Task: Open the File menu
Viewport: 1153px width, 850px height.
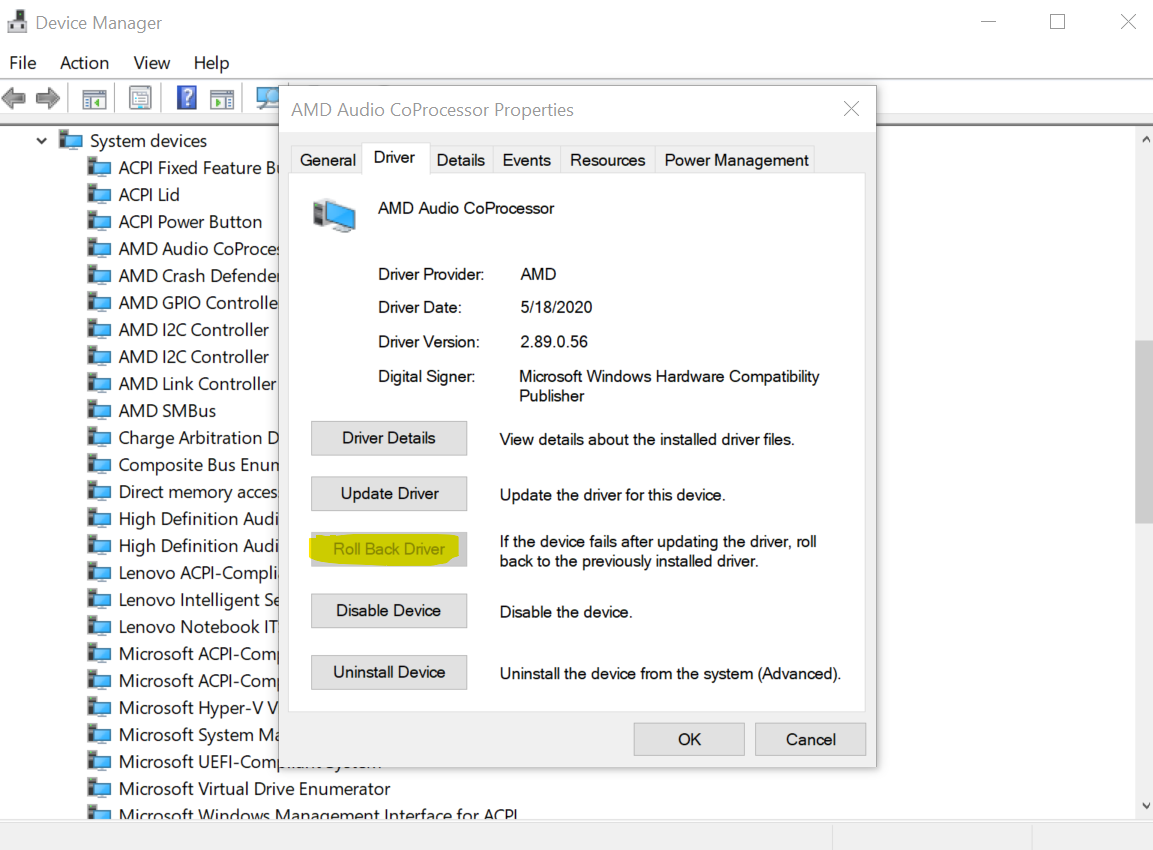Action: pyautogui.click(x=23, y=63)
